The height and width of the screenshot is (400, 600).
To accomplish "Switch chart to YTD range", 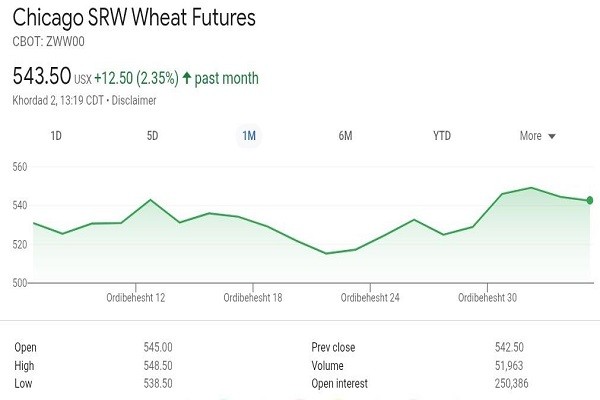I will [441, 136].
